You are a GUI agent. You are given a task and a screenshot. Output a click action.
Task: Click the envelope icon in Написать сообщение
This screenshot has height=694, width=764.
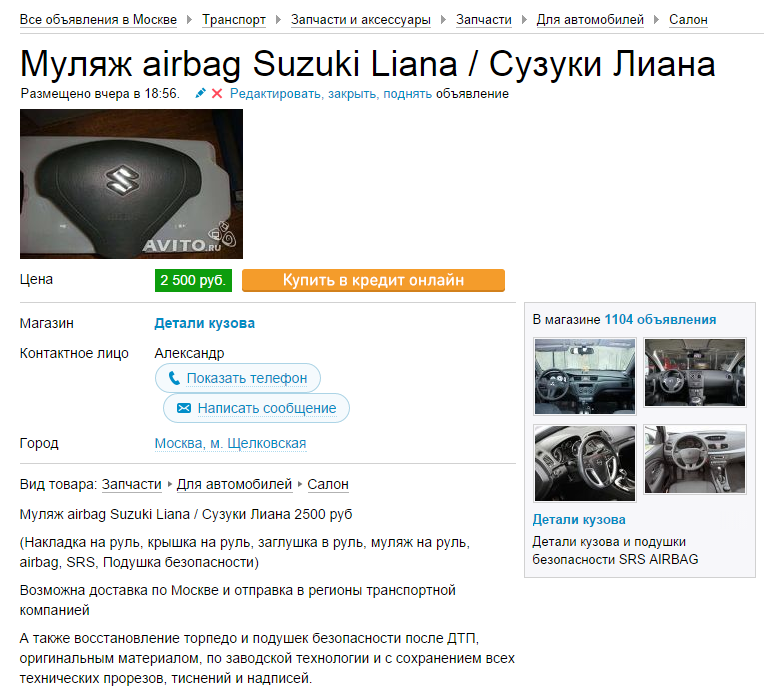point(184,408)
